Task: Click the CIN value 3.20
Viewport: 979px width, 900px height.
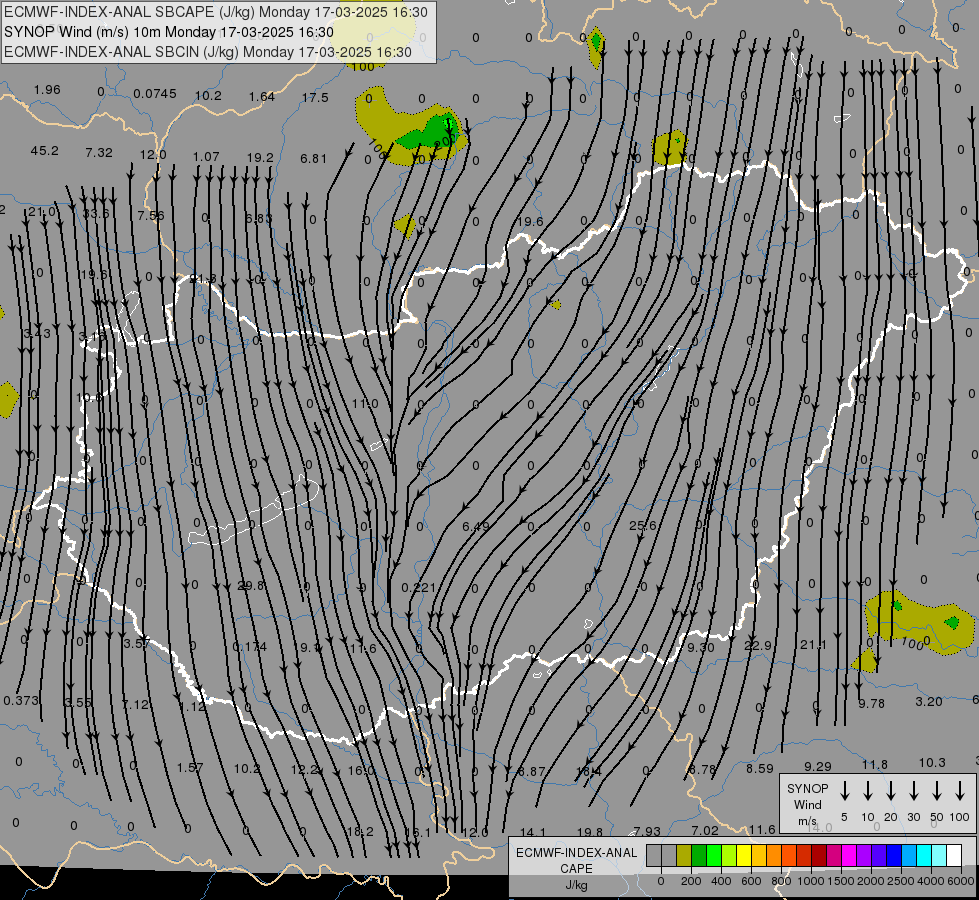Action: tap(928, 701)
